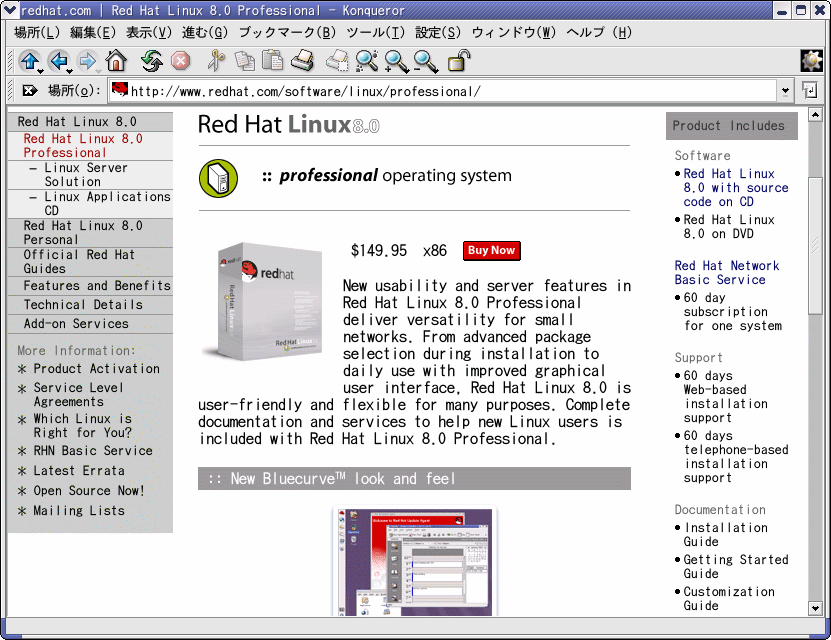This screenshot has height=640, width=831.
Task: Click the scrollbar down arrow
Action: click(x=815, y=608)
